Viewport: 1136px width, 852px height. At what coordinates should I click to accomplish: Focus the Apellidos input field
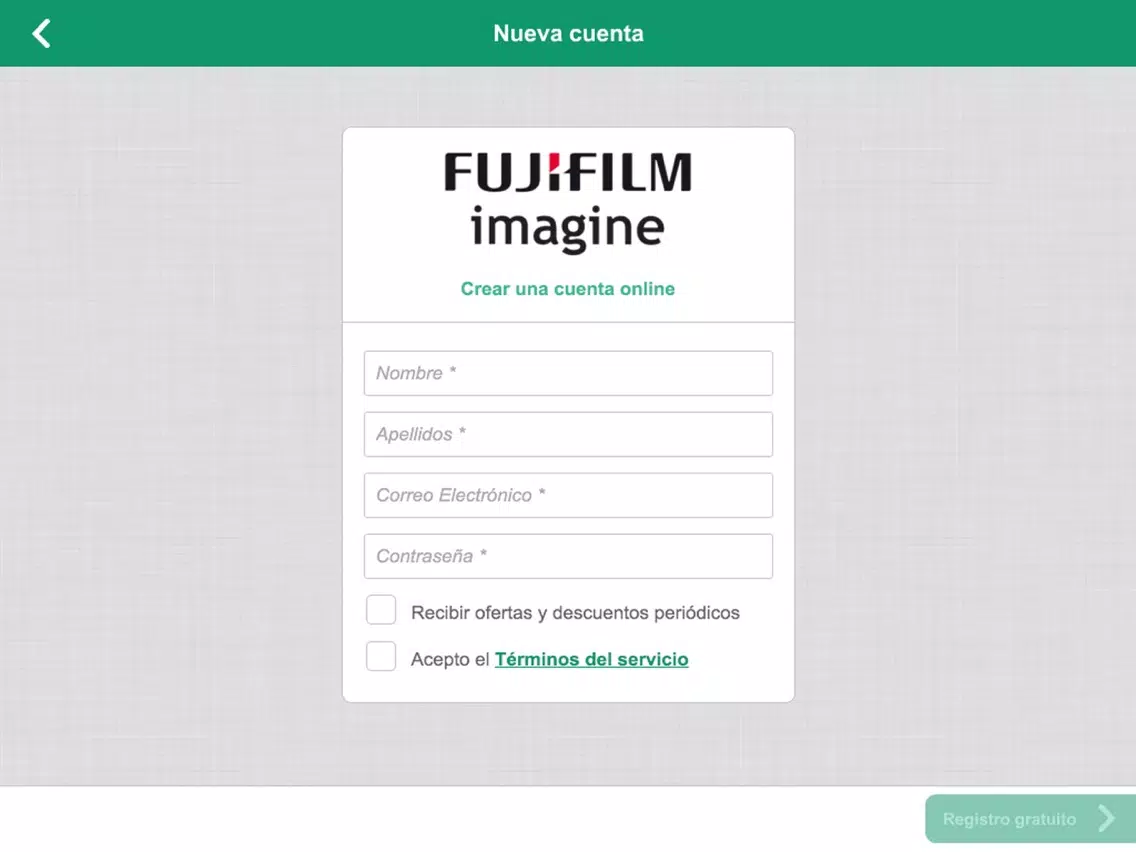568,434
